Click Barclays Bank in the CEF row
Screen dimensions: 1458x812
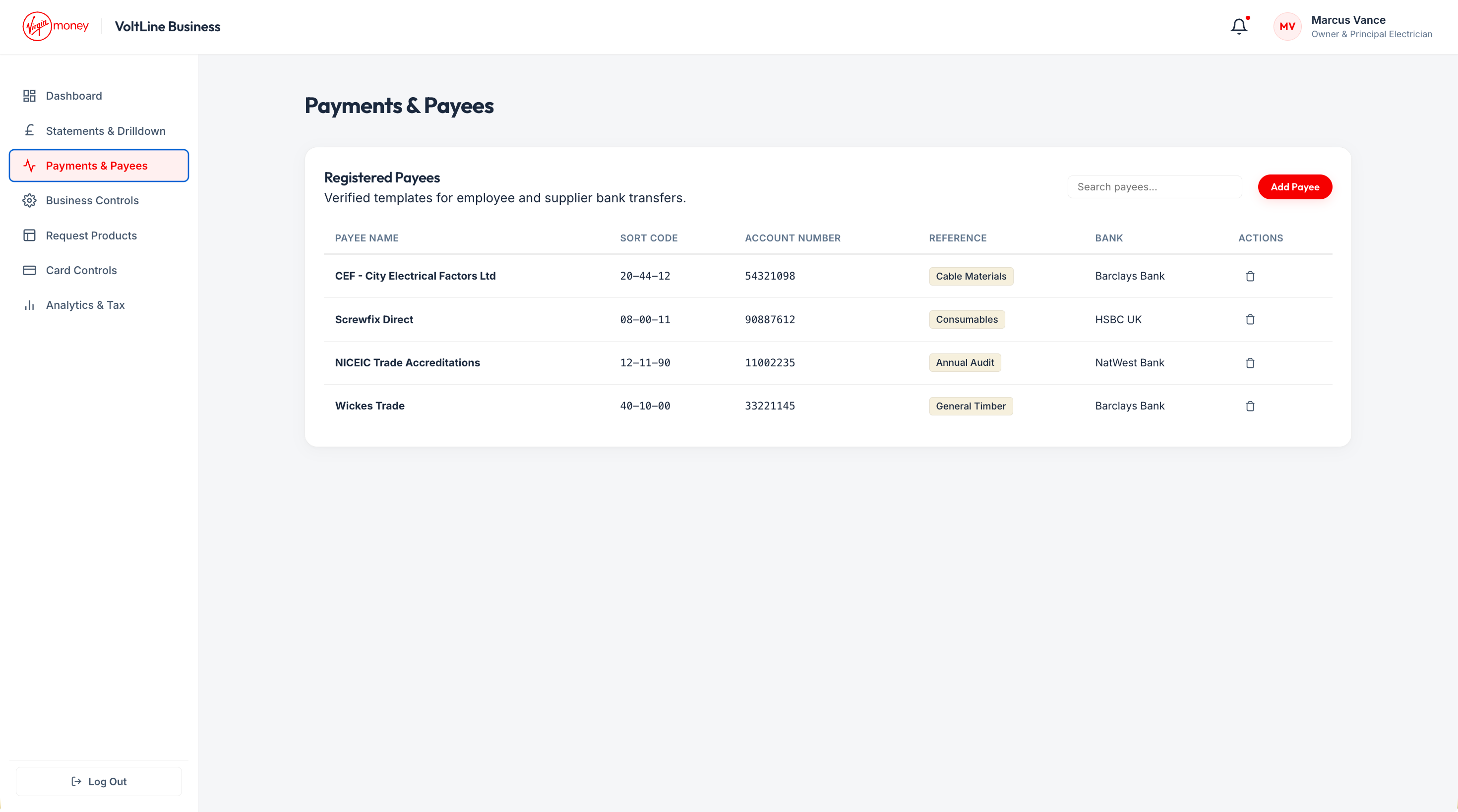click(x=1129, y=276)
